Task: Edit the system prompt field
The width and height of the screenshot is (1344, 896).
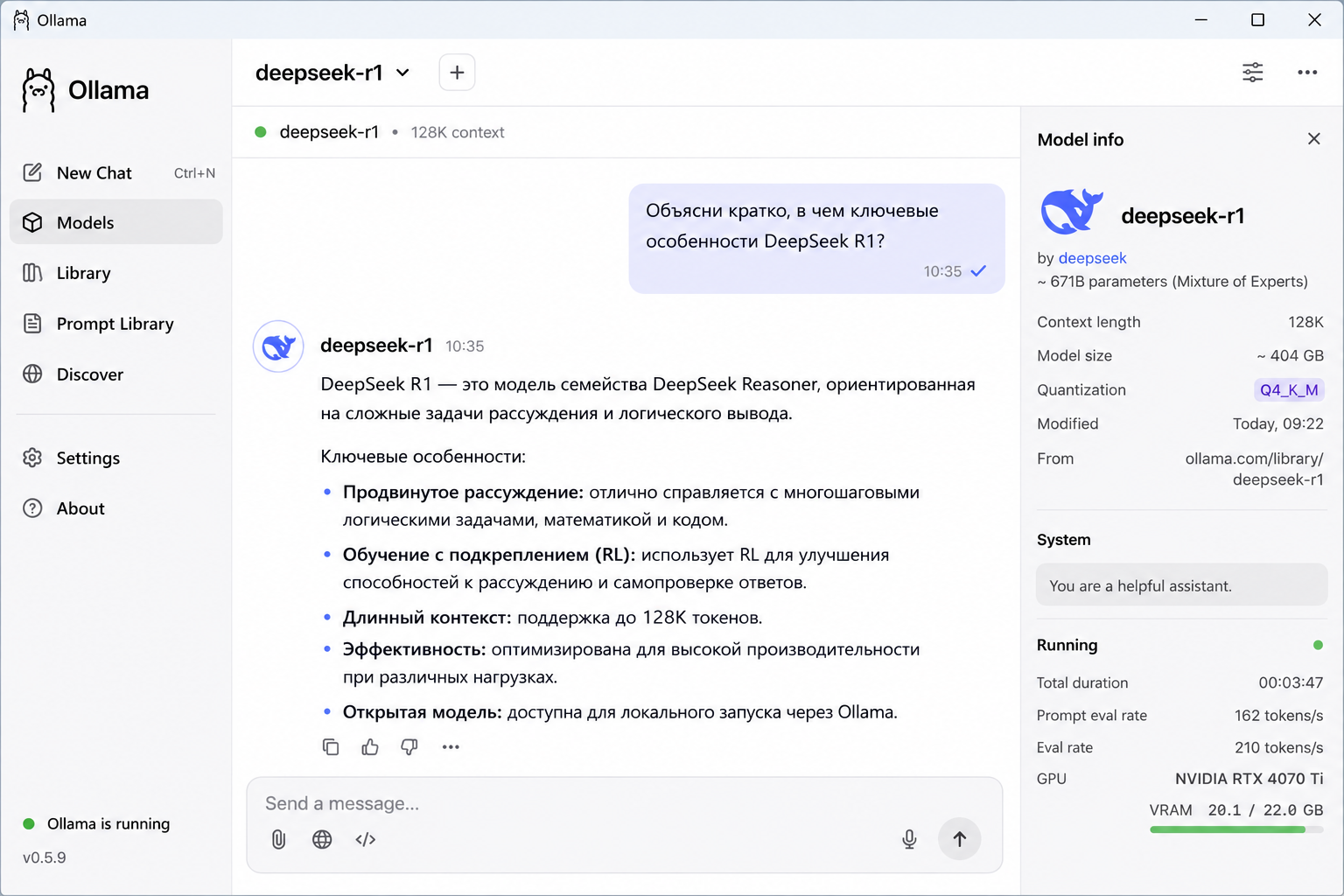Action: point(1181,585)
